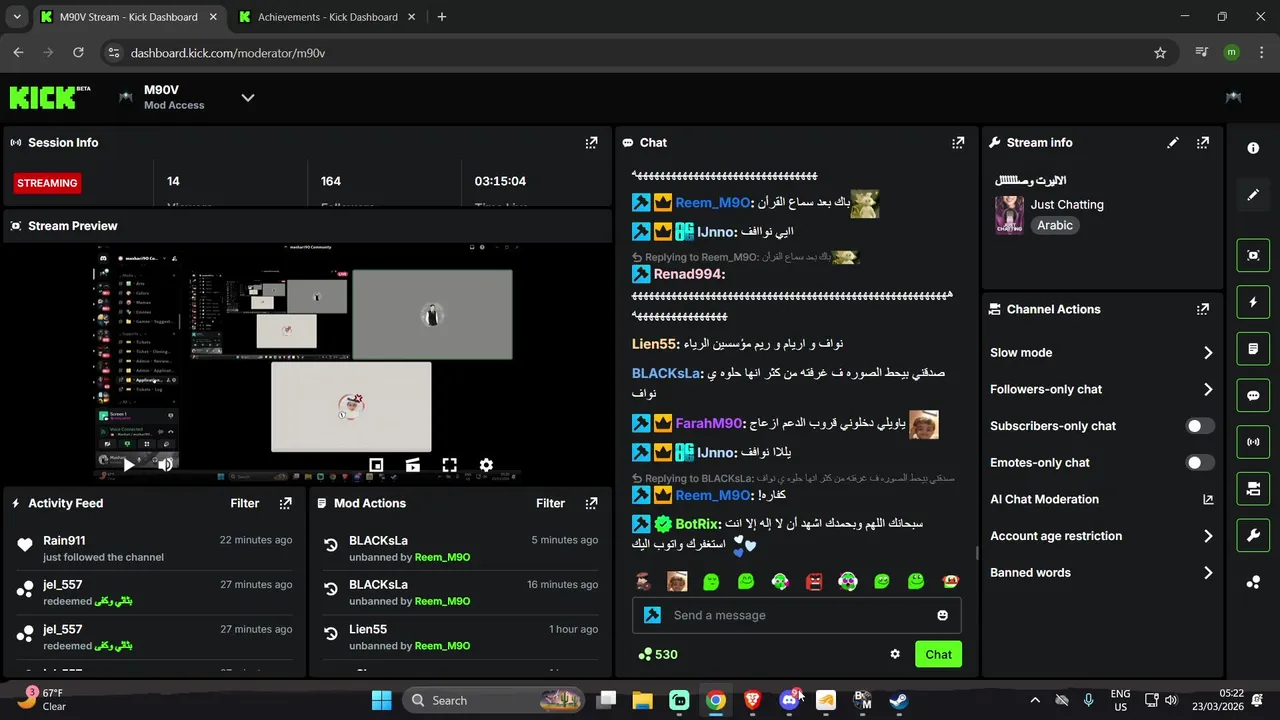Click FarahM90 username in chat
1280x720 pixels.
point(709,424)
